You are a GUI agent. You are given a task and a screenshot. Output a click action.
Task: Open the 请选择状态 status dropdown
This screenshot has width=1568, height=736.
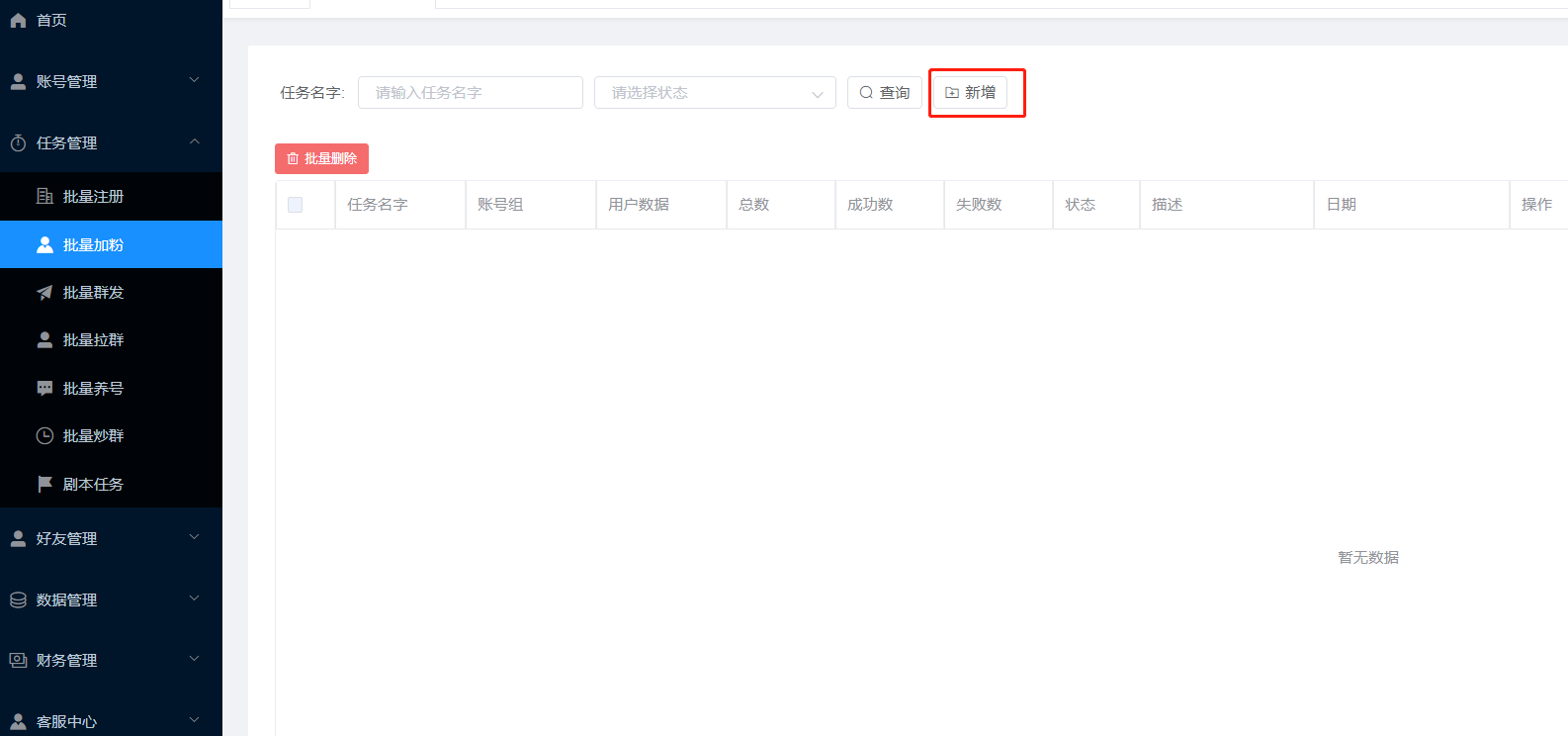(714, 93)
